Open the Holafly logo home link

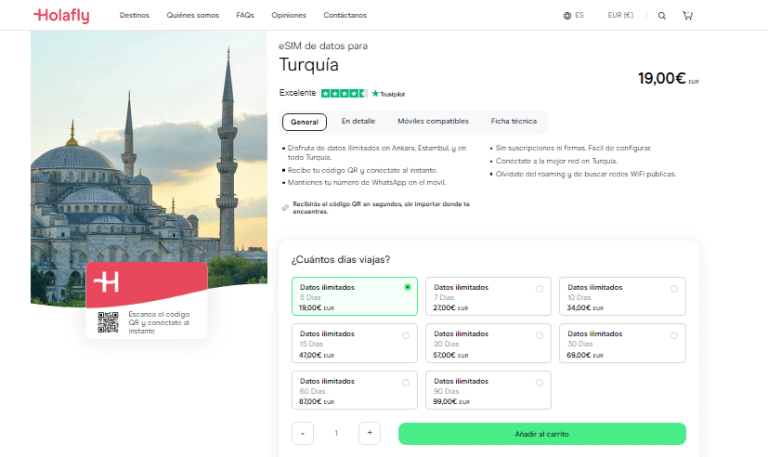pyautogui.click(x=61, y=15)
